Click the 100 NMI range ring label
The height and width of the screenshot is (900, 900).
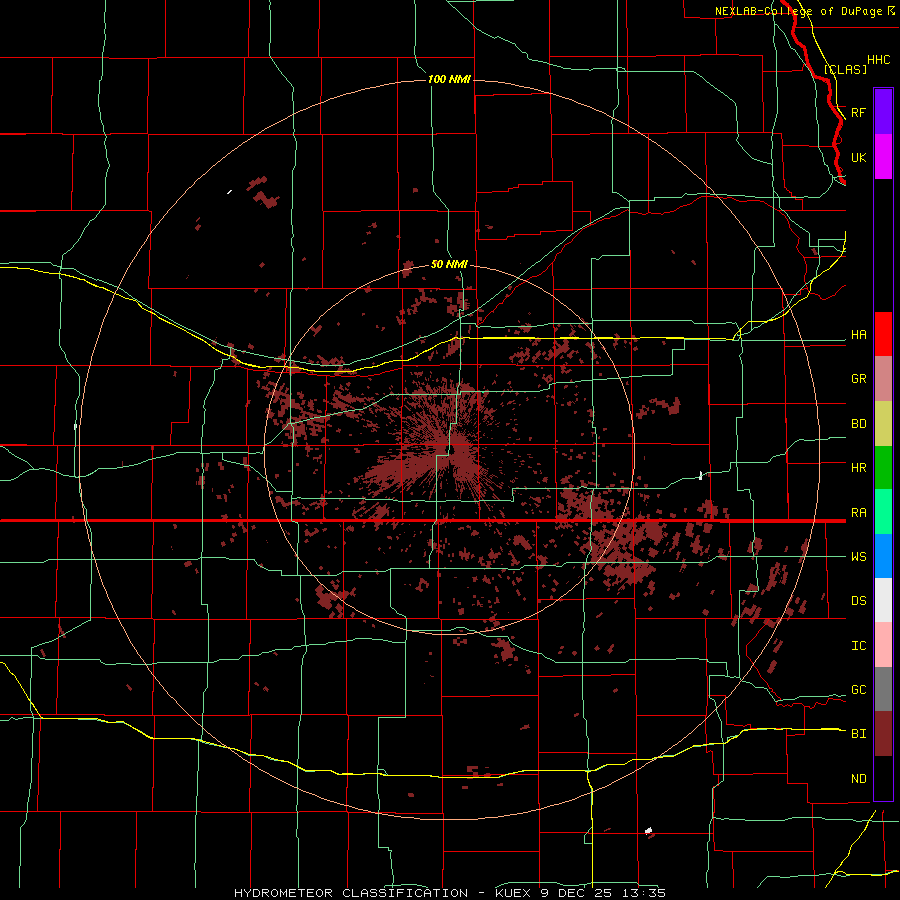click(449, 79)
